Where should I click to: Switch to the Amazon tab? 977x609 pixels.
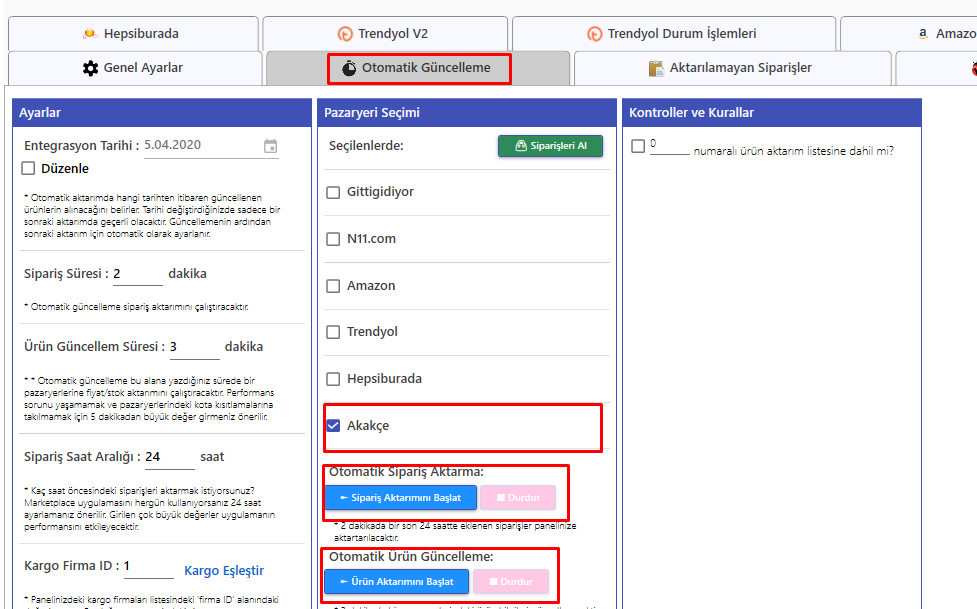[909, 34]
